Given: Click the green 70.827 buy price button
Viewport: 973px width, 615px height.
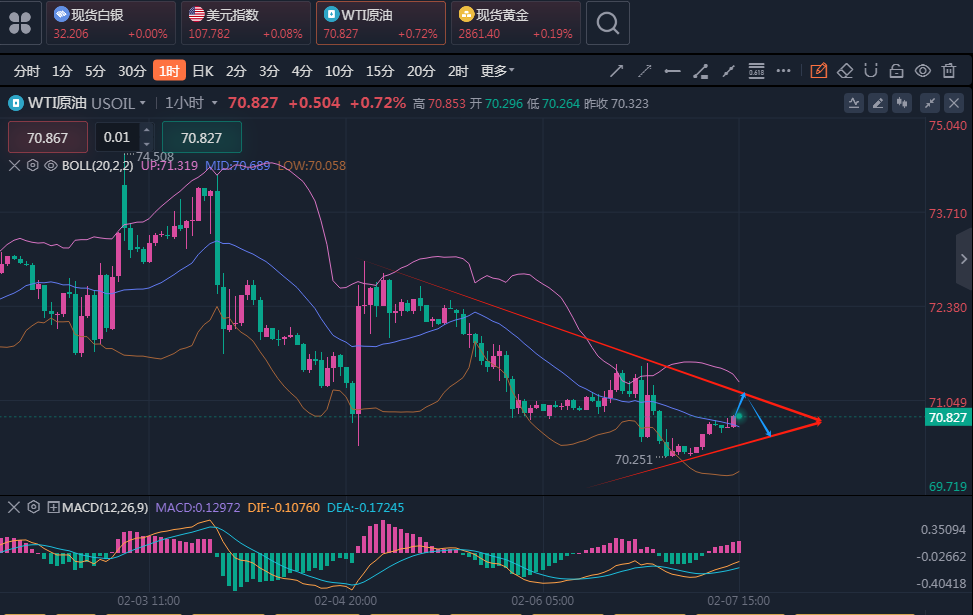Looking at the screenshot, I should (202, 138).
